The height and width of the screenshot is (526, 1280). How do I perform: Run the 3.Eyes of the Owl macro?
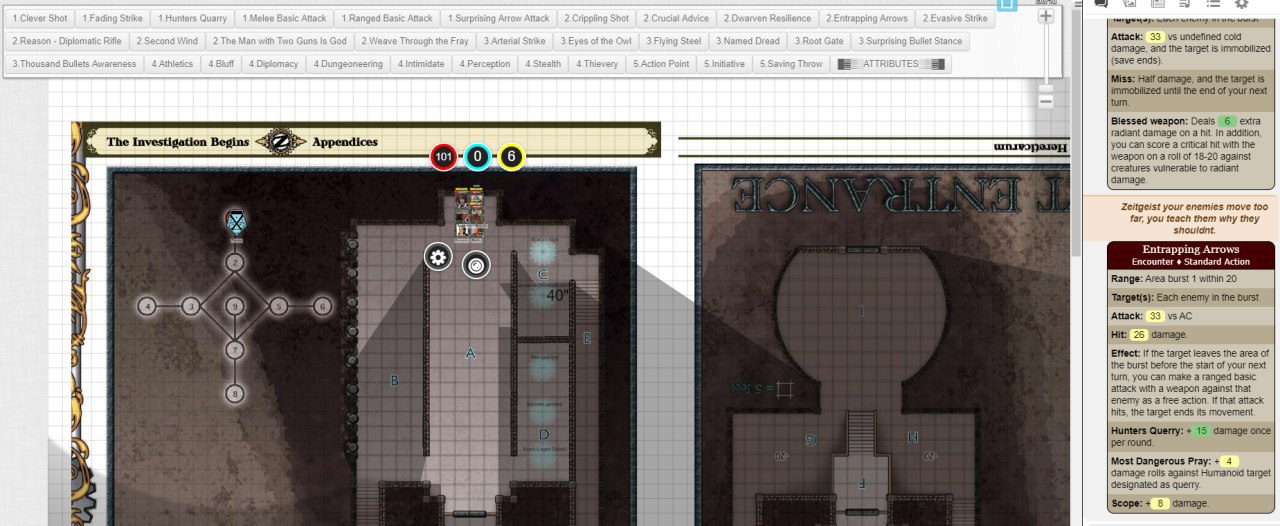point(596,41)
